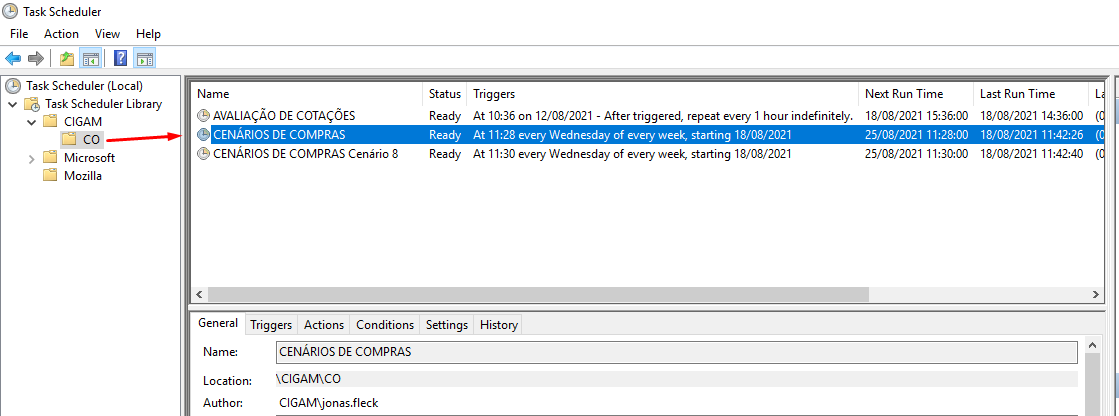Sort tasks by the Next Run Time column
Screen dimensions: 1119x416
click(904, 94)
